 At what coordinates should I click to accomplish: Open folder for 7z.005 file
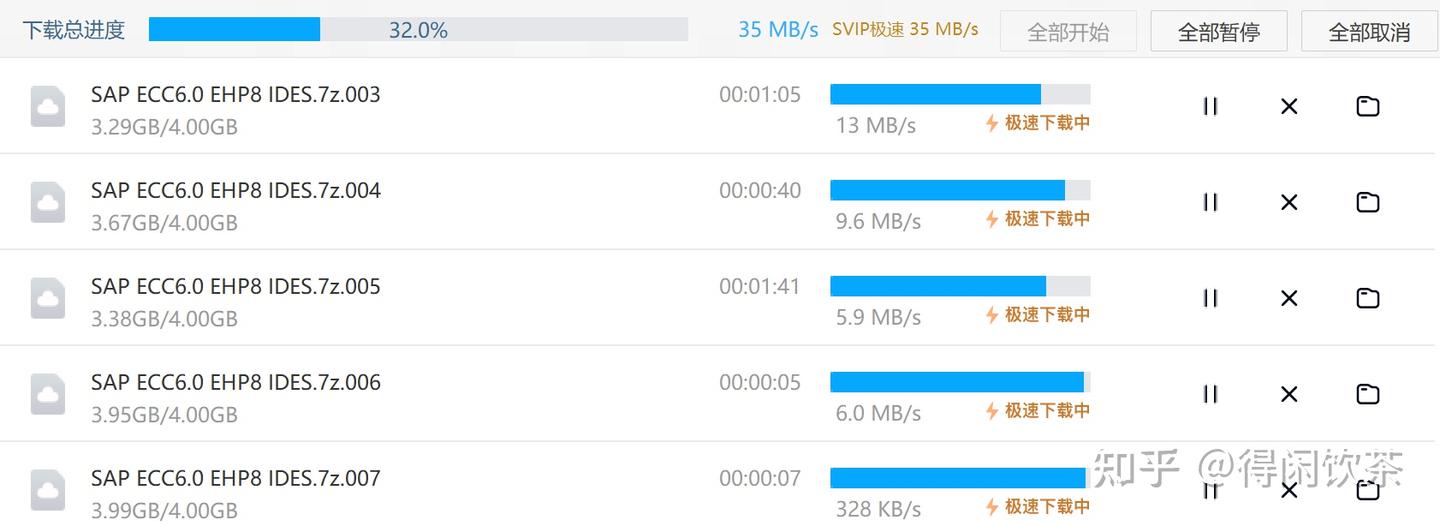pos(1368,298)
